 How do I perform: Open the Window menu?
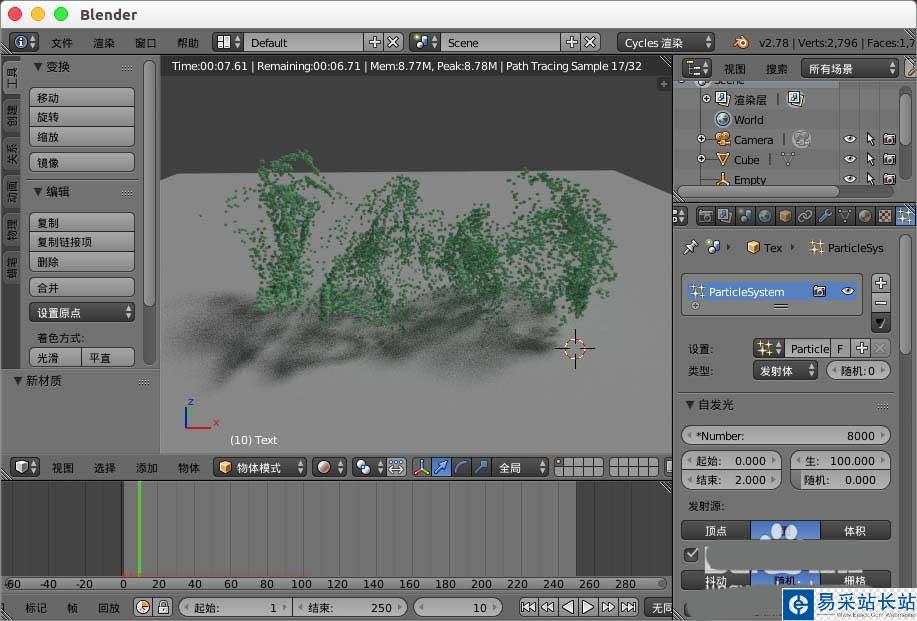pos(146,43)
